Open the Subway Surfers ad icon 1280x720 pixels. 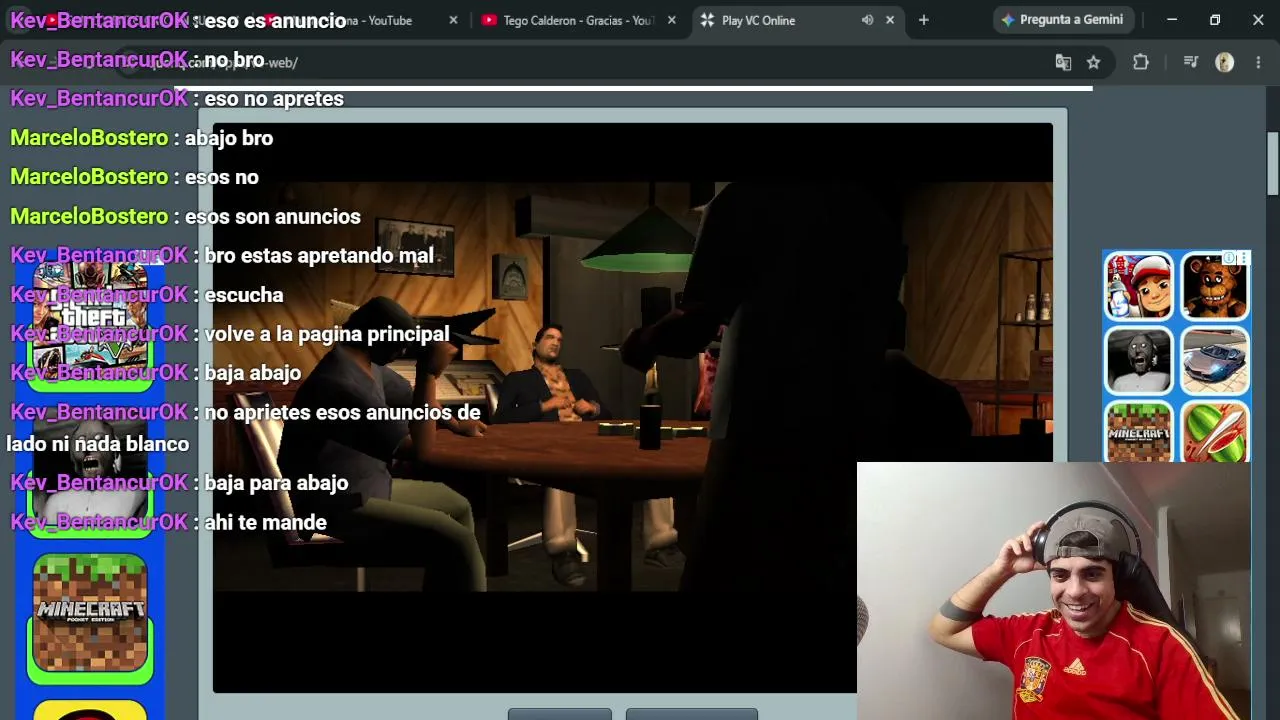click(x=1139, y=285)
